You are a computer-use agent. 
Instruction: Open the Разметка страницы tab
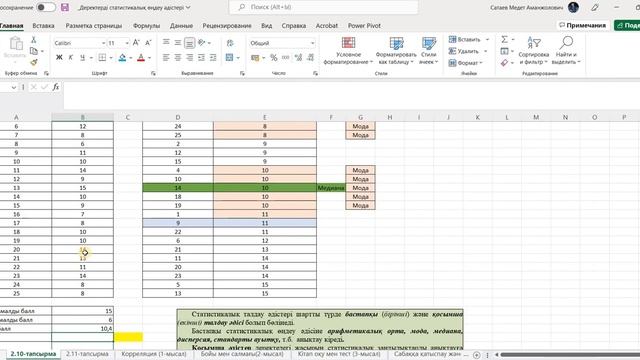coord(93,25)
